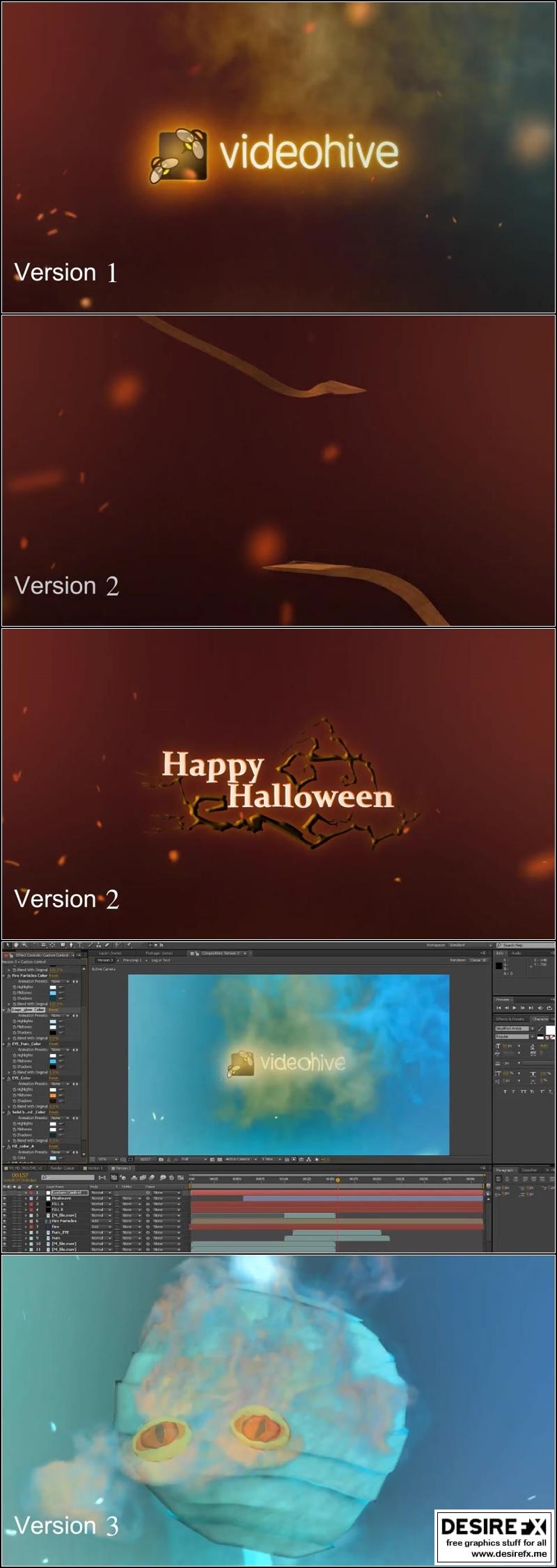
Task: Open Animation Presets dropdown under Logo_glow_Color
Action: 60,1015
